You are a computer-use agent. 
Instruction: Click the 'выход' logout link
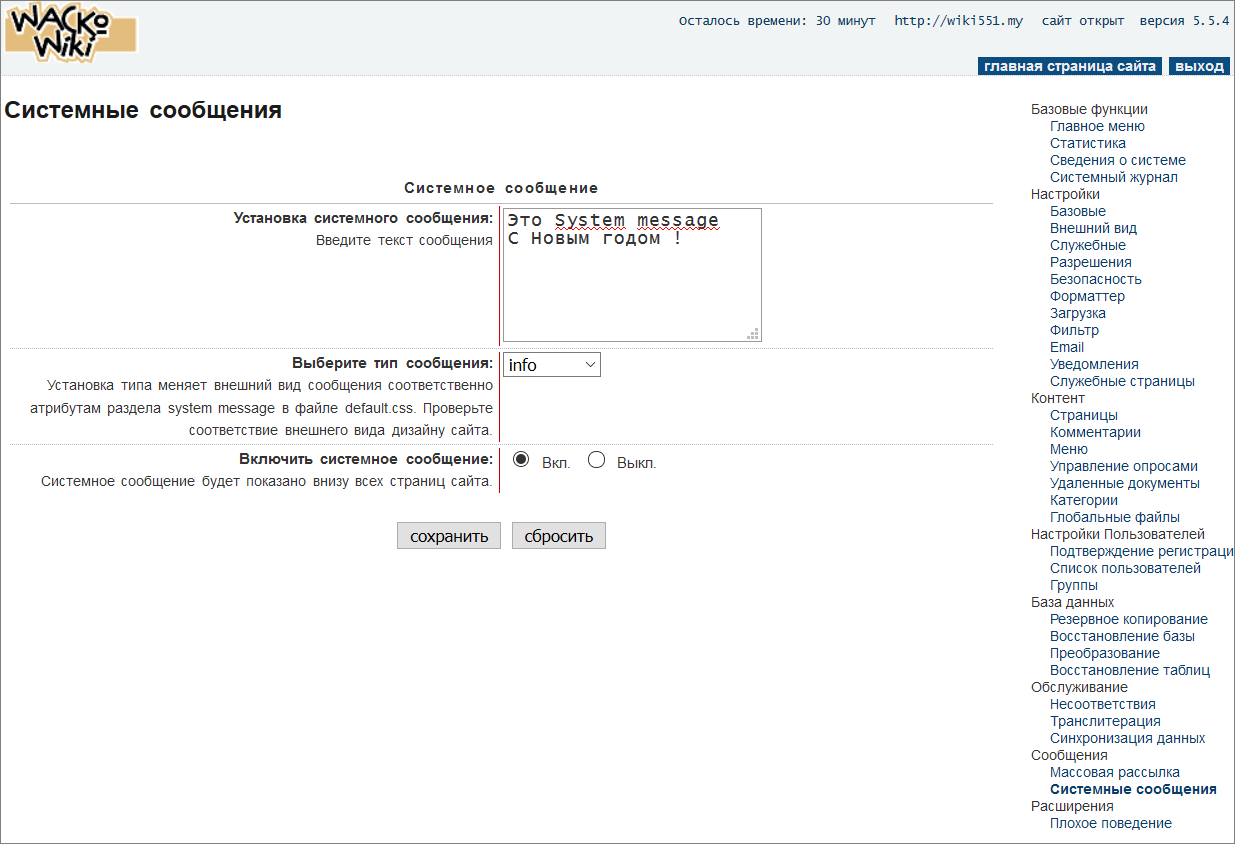tap(1198, 66)
